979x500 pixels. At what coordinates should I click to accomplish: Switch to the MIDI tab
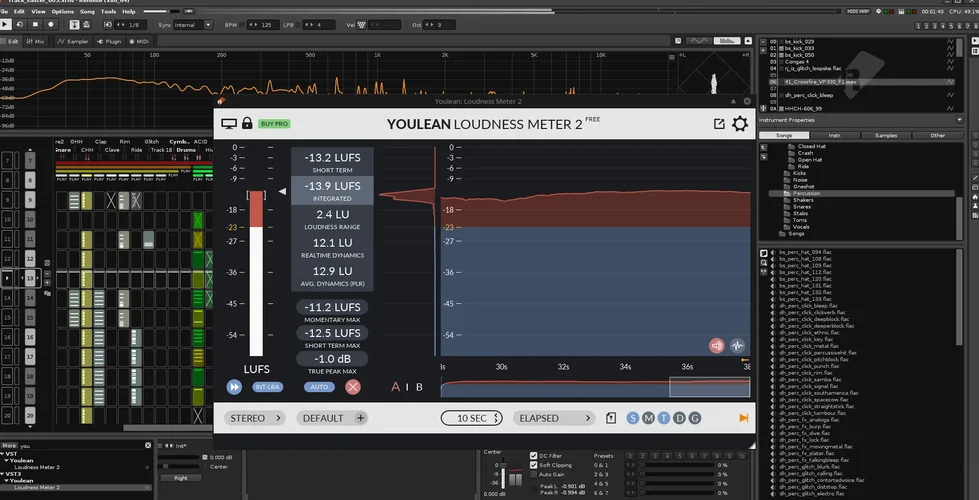click(x=139, y=41)
